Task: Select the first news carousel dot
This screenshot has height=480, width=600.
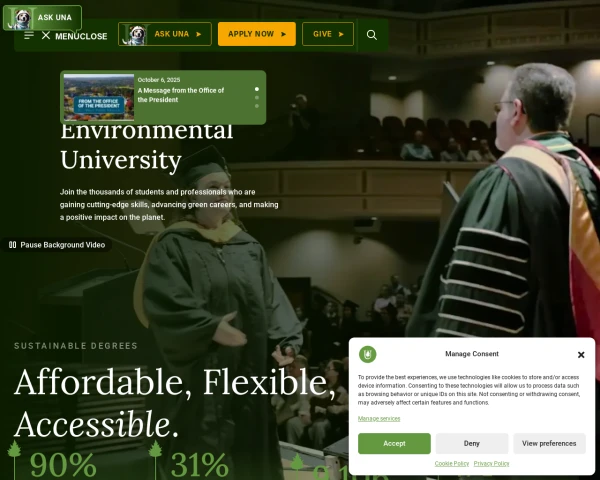Action: pos(256,89)
